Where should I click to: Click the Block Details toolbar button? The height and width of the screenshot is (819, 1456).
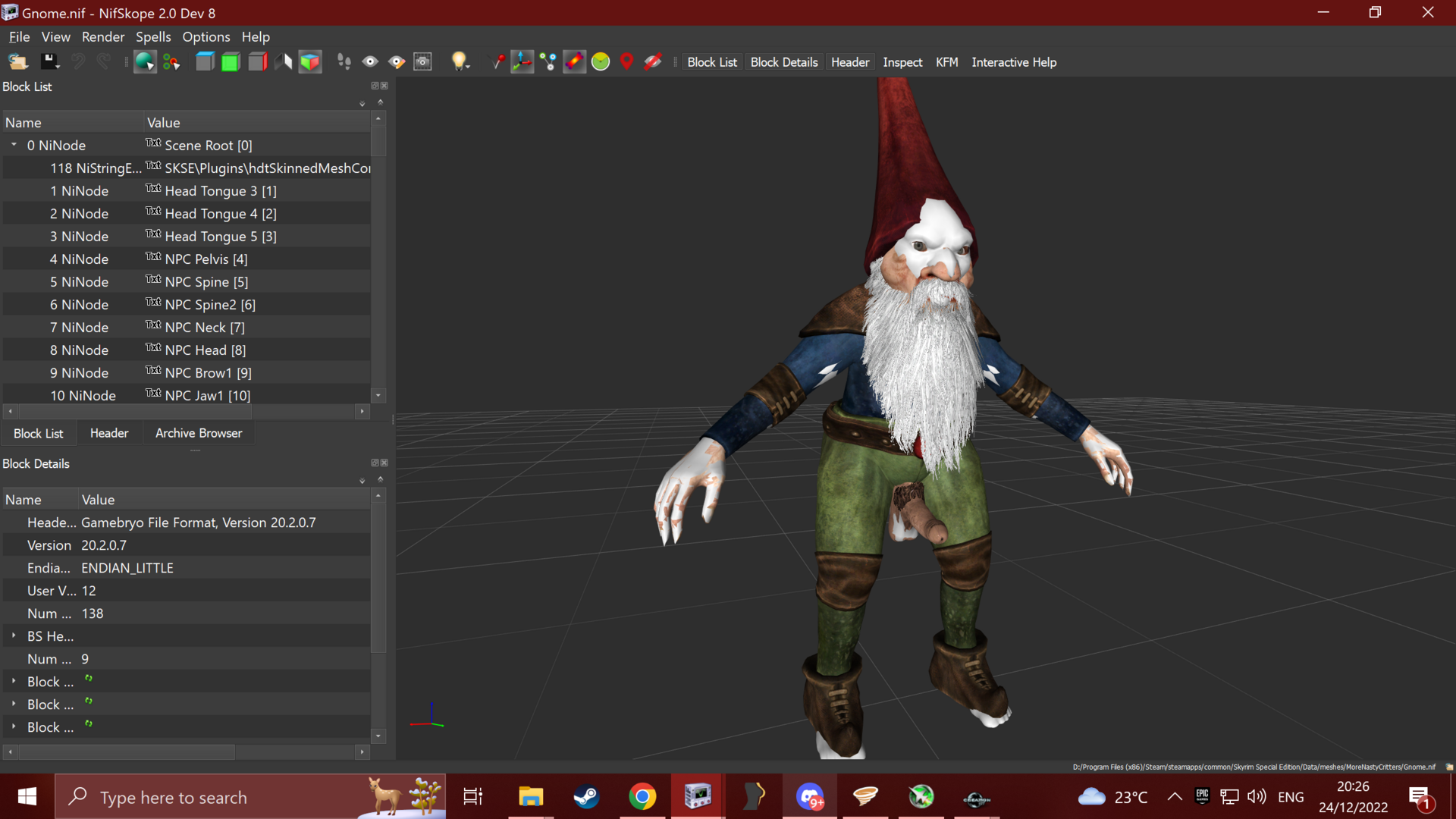(784, 62)
